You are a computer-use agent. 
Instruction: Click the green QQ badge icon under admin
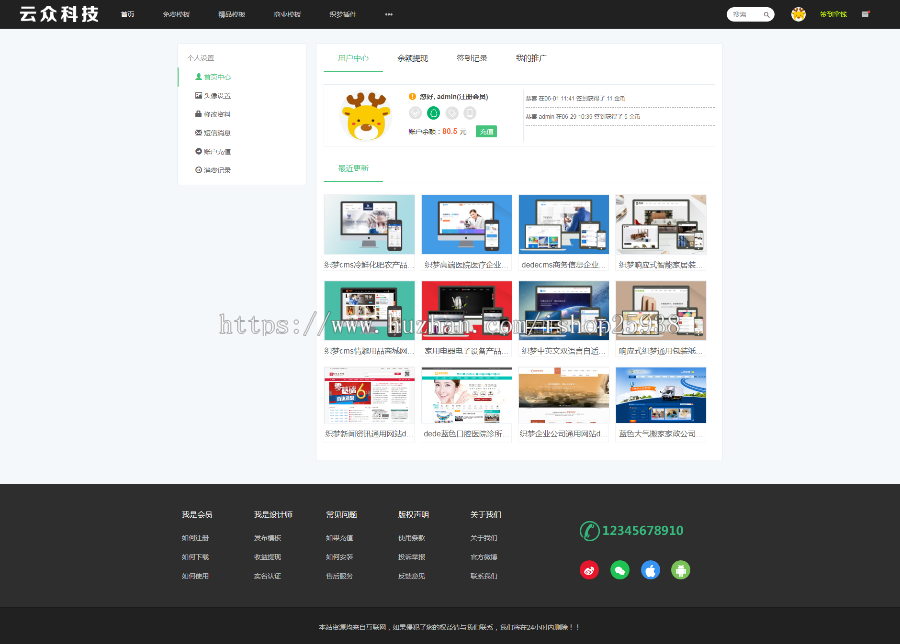pyautogui.click(x=433, y=113)
